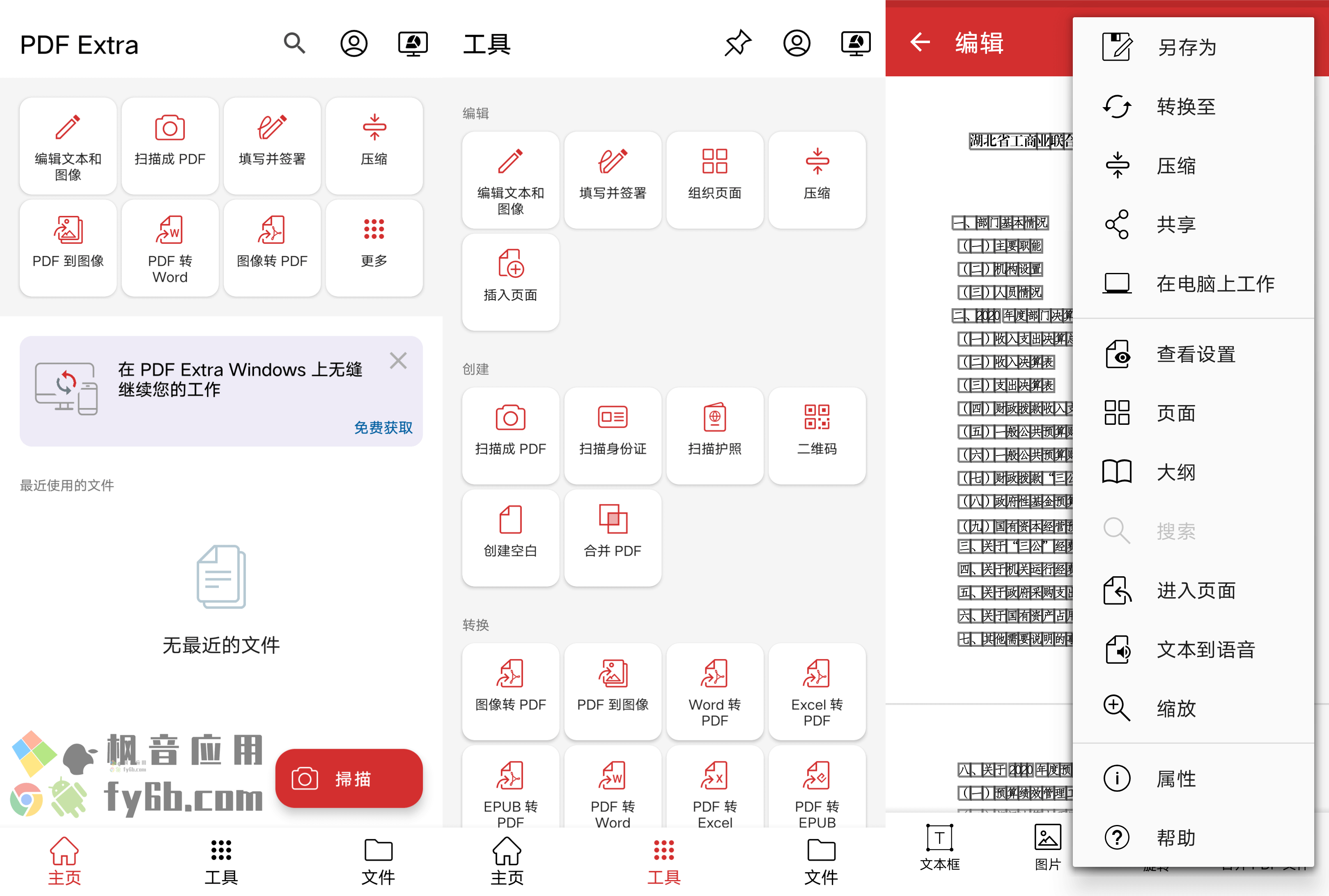Open desktop sync icon on home header

tap(413, 44)
